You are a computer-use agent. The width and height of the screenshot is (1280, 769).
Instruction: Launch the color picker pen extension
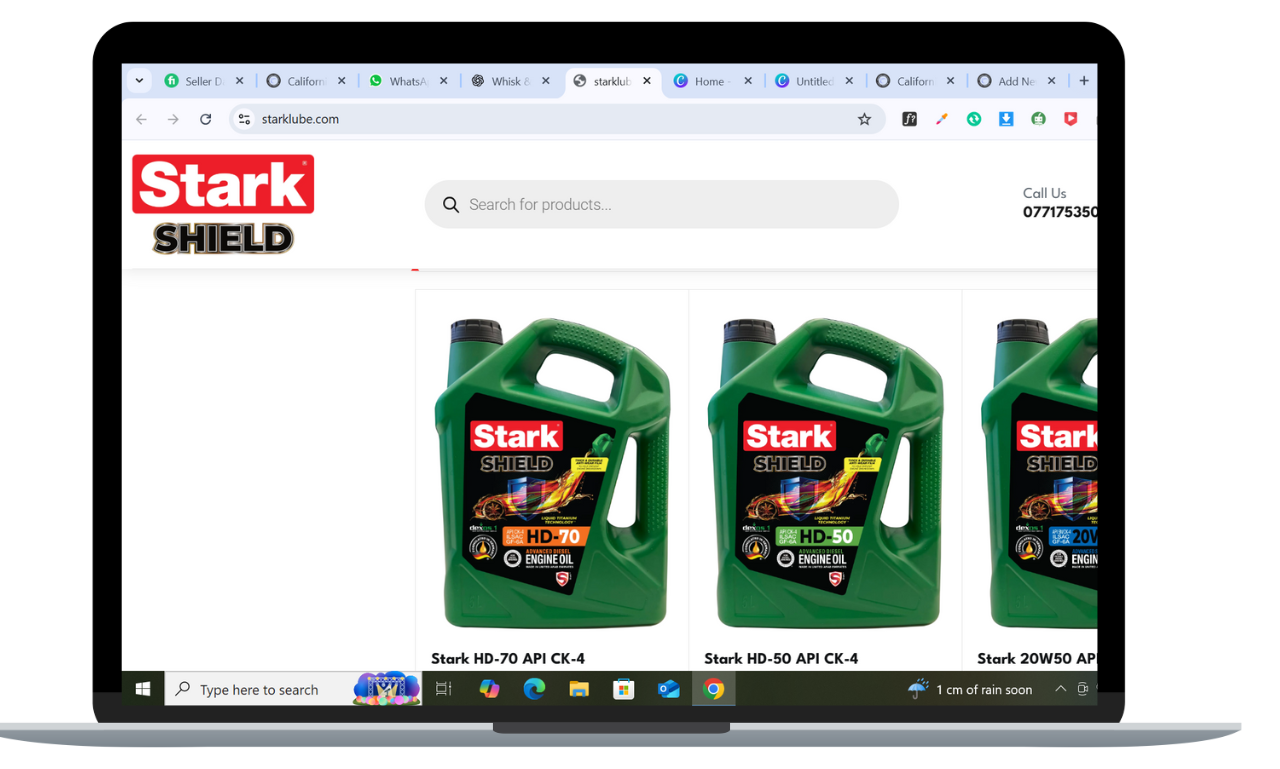click(x=941, y=119)
